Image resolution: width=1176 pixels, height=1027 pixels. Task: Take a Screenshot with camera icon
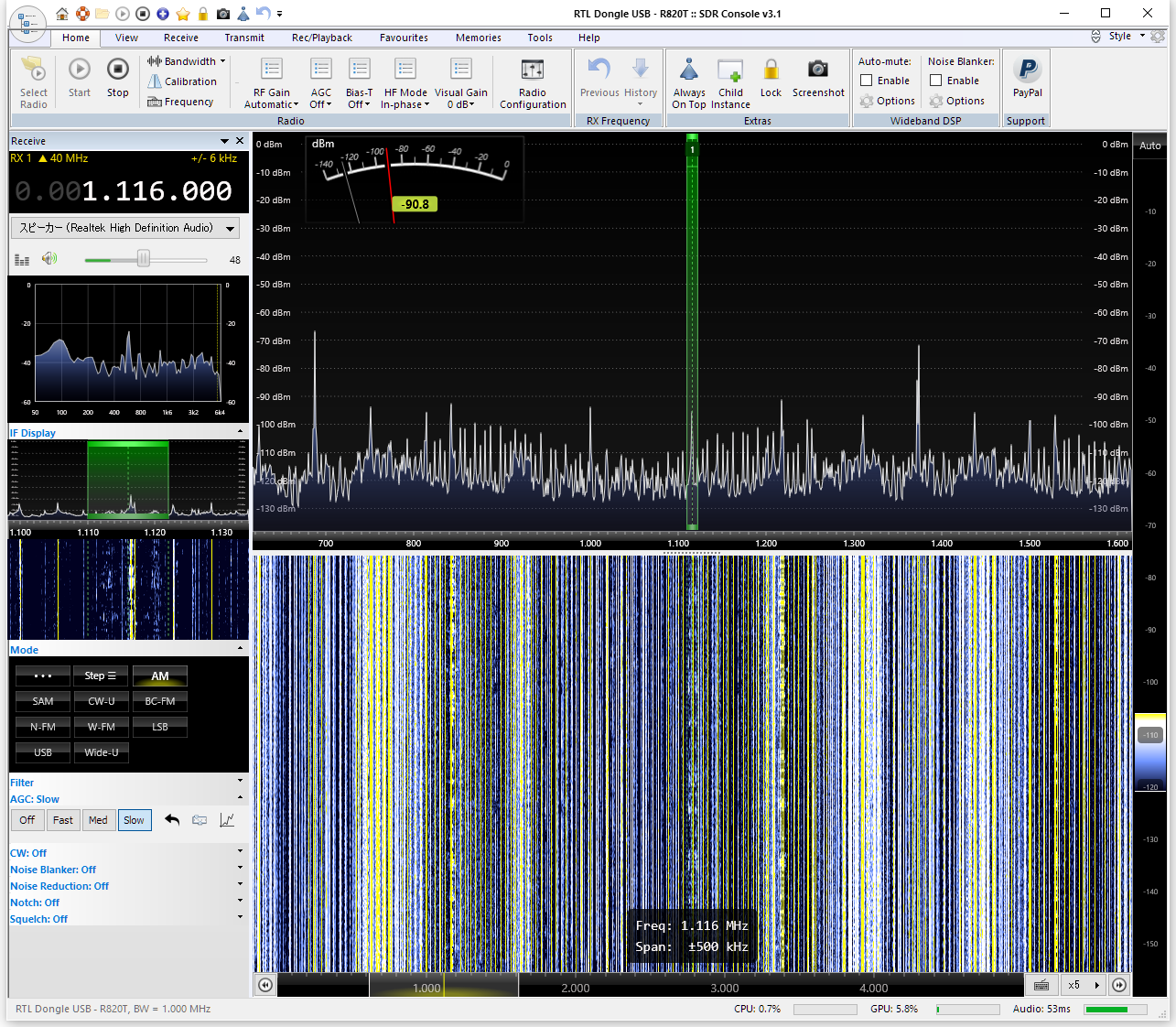[818, 69]
